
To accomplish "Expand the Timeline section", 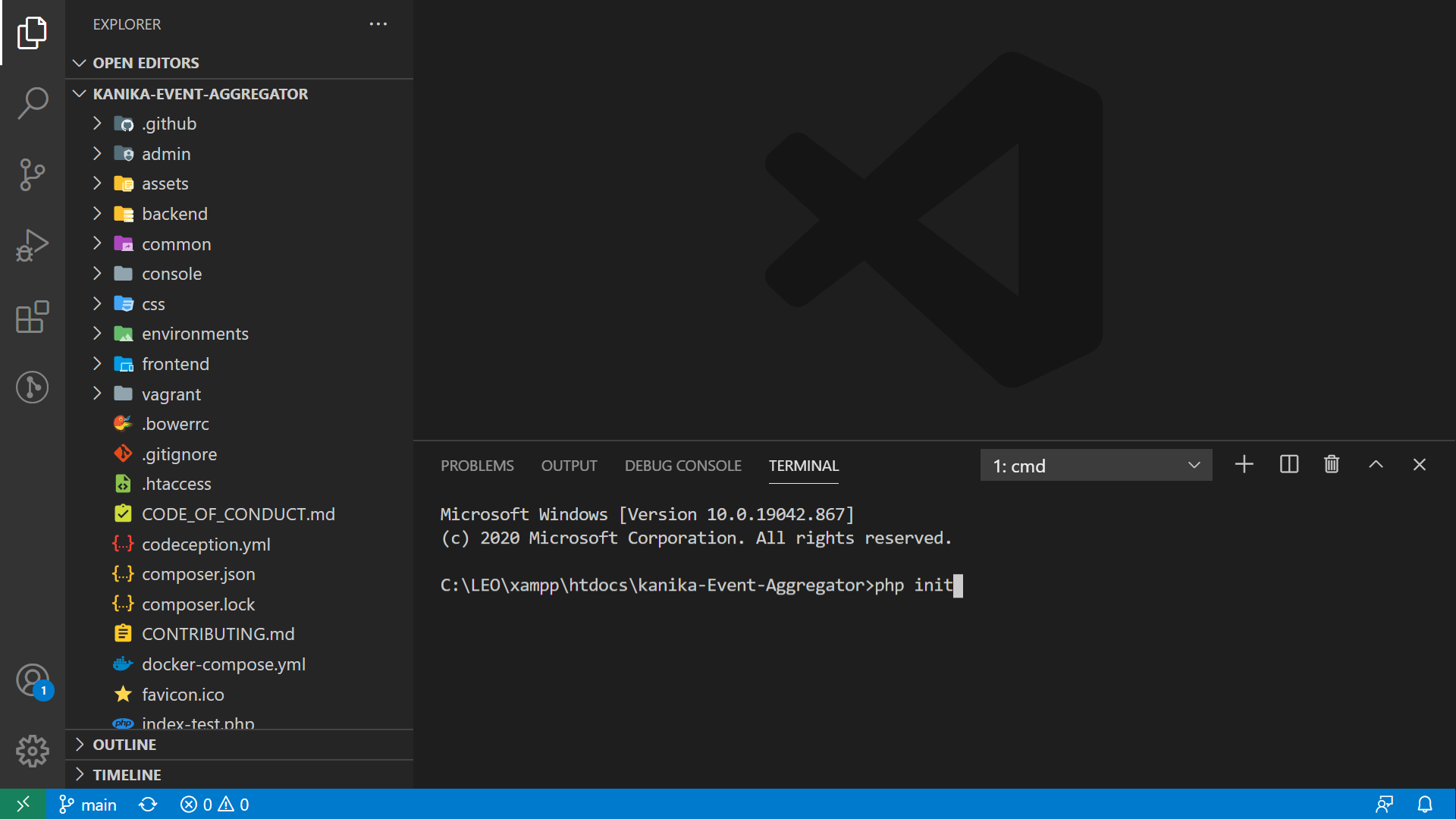I will [239, 775].
